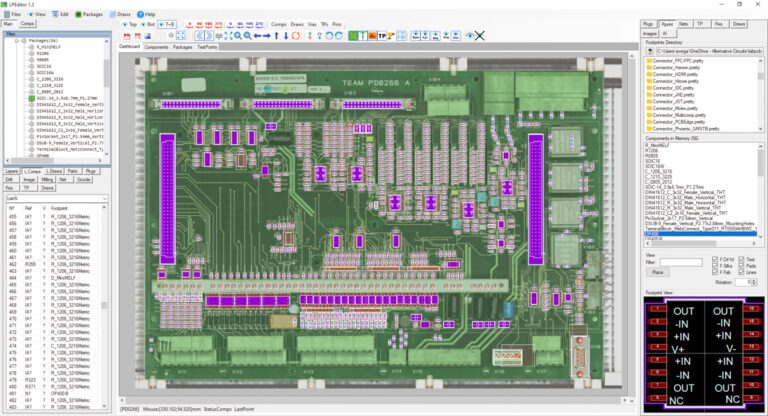Click the double left chevron icon

click(199, 36)
